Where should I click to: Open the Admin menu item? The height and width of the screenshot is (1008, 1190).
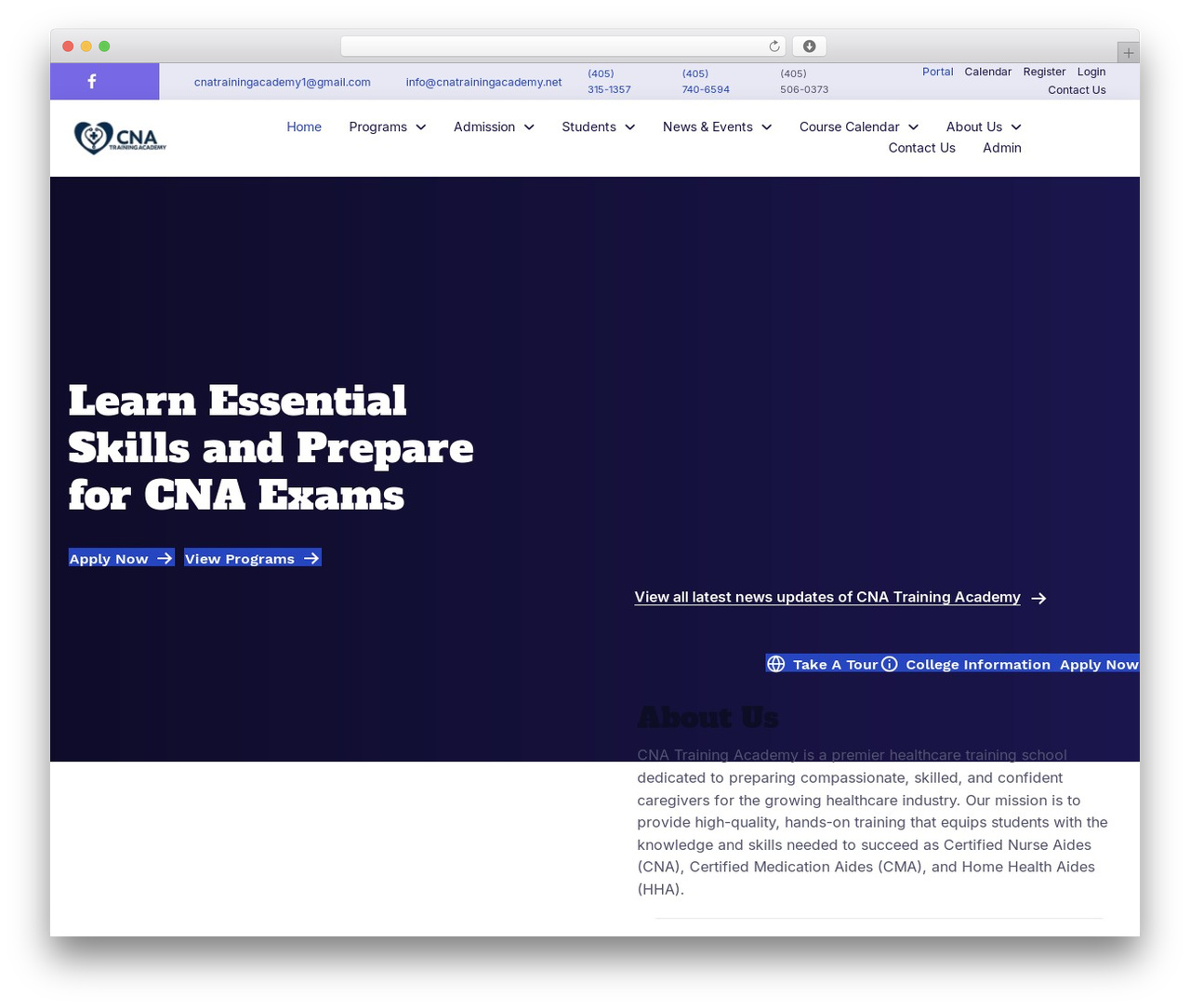pyautogui.click(x=1002, y=148)
